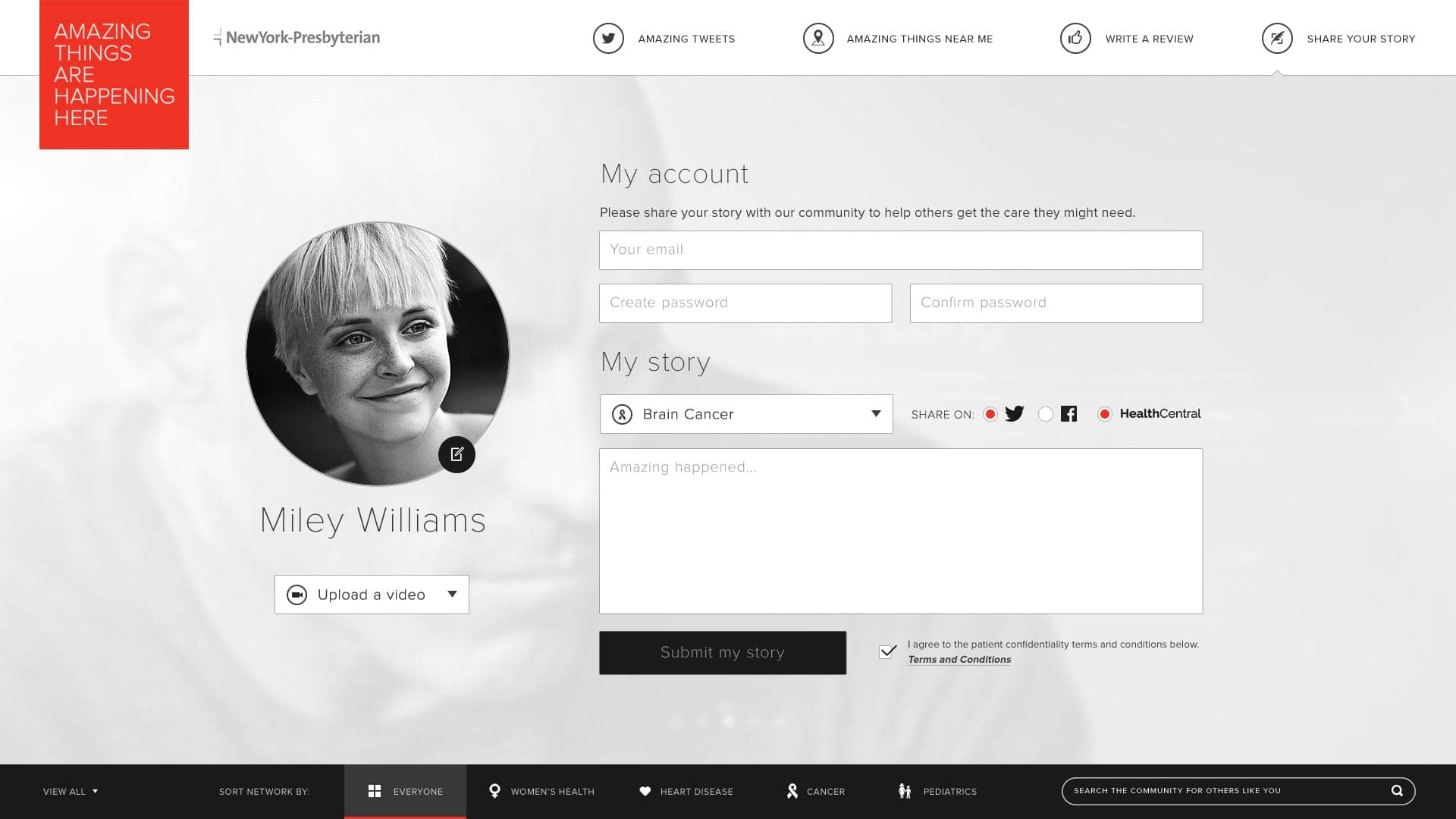The height and width of the screenshot is (819, 1456).
Task: Select the Everyone network tab
Action: point(405,791)
